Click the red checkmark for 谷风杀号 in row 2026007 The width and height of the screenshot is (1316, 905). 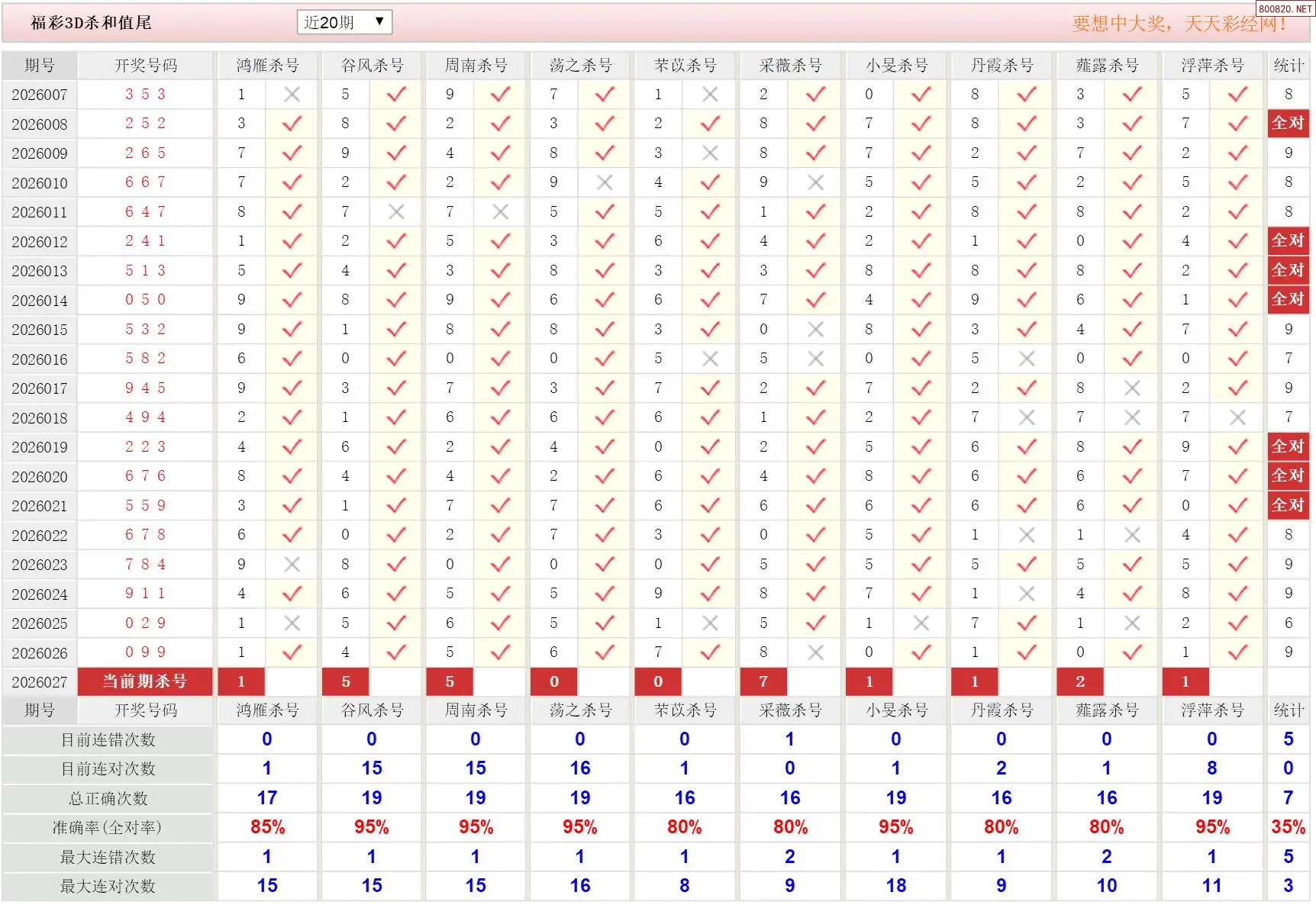point(395,95)
